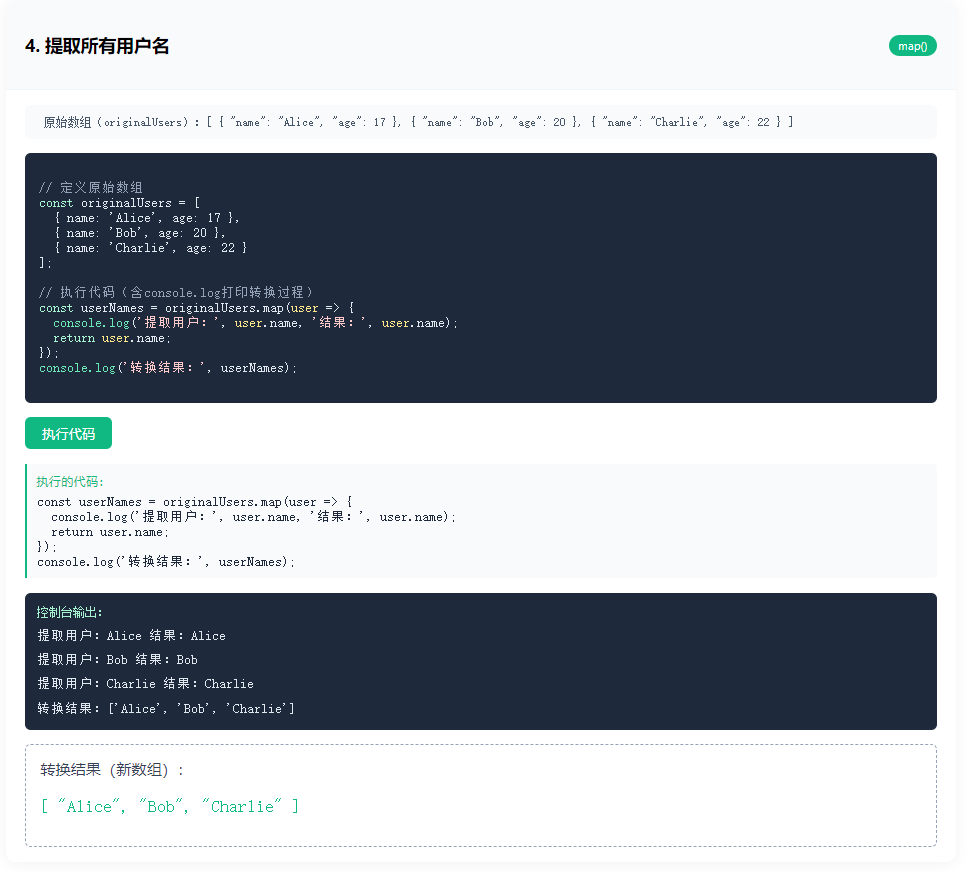The height and width of the screenshot is (872, 968).
Task: Click return user.name in executed code panel
Action: (110, 532)
